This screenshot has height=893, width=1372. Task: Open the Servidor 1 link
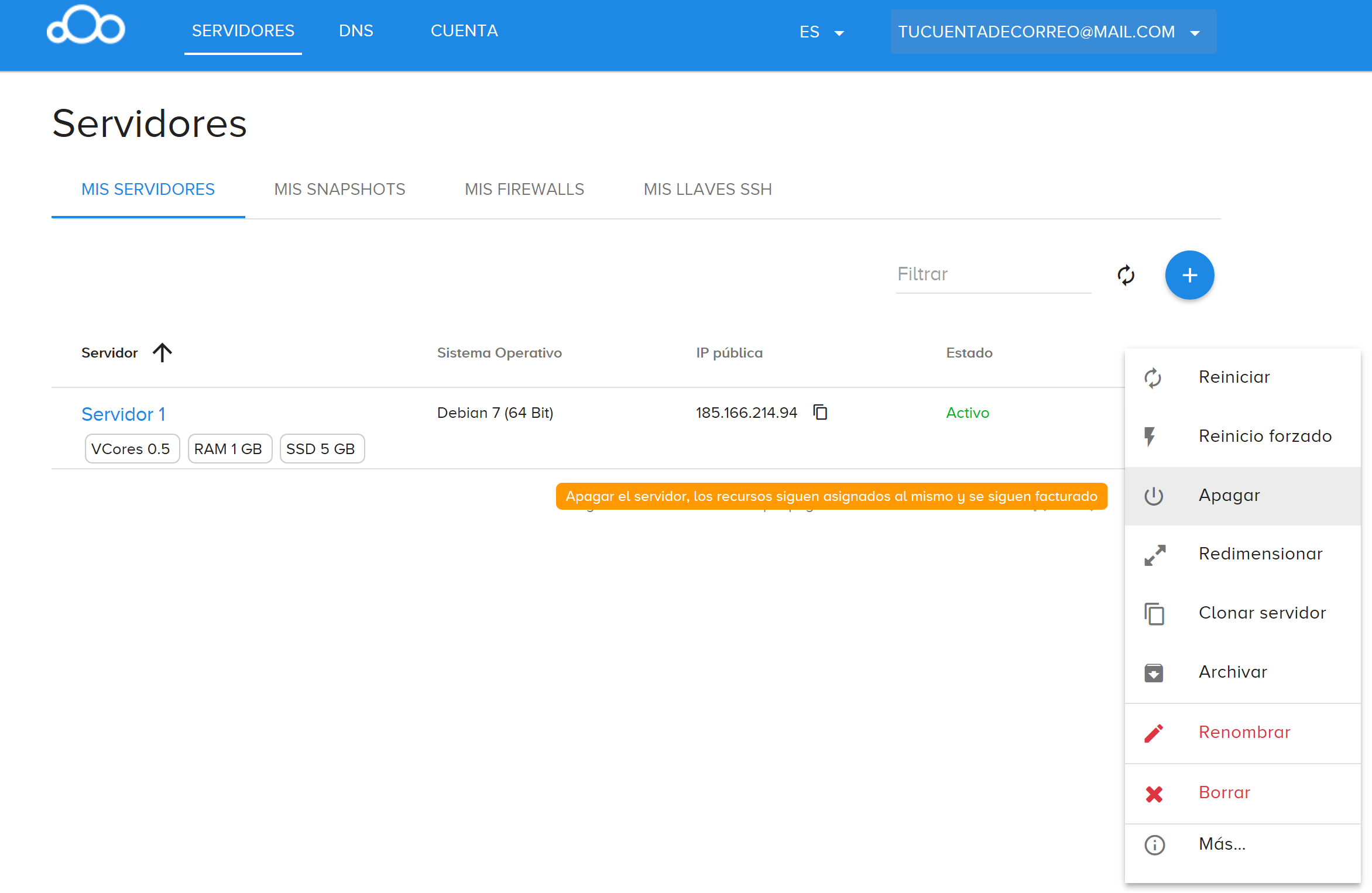click(124, 414)
